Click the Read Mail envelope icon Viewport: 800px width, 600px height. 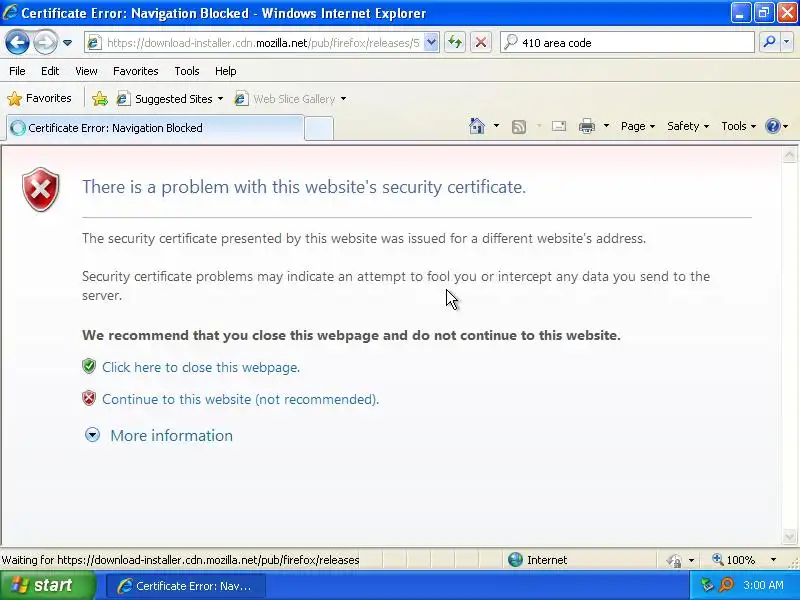click(x=559, y=126)
